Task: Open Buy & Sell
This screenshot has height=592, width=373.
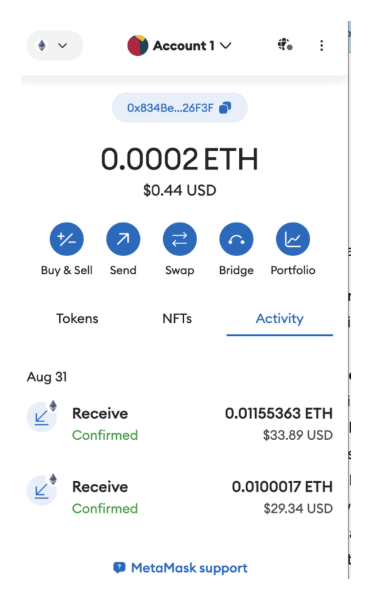Action: [x=66, y=239]
